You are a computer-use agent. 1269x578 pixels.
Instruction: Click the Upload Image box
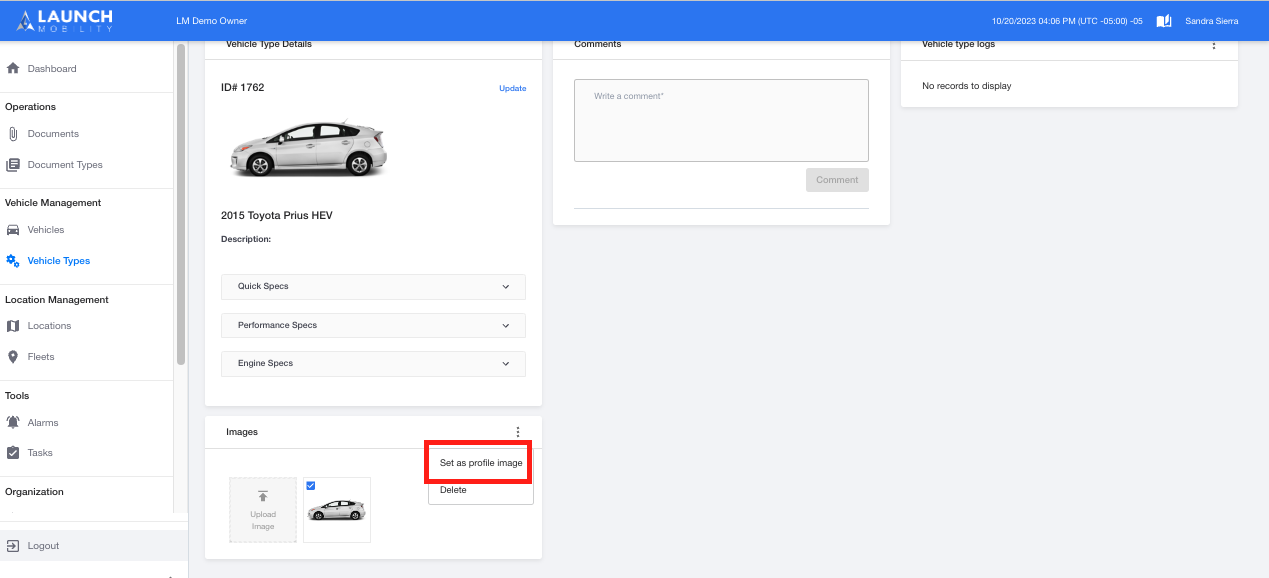(263, 510)
